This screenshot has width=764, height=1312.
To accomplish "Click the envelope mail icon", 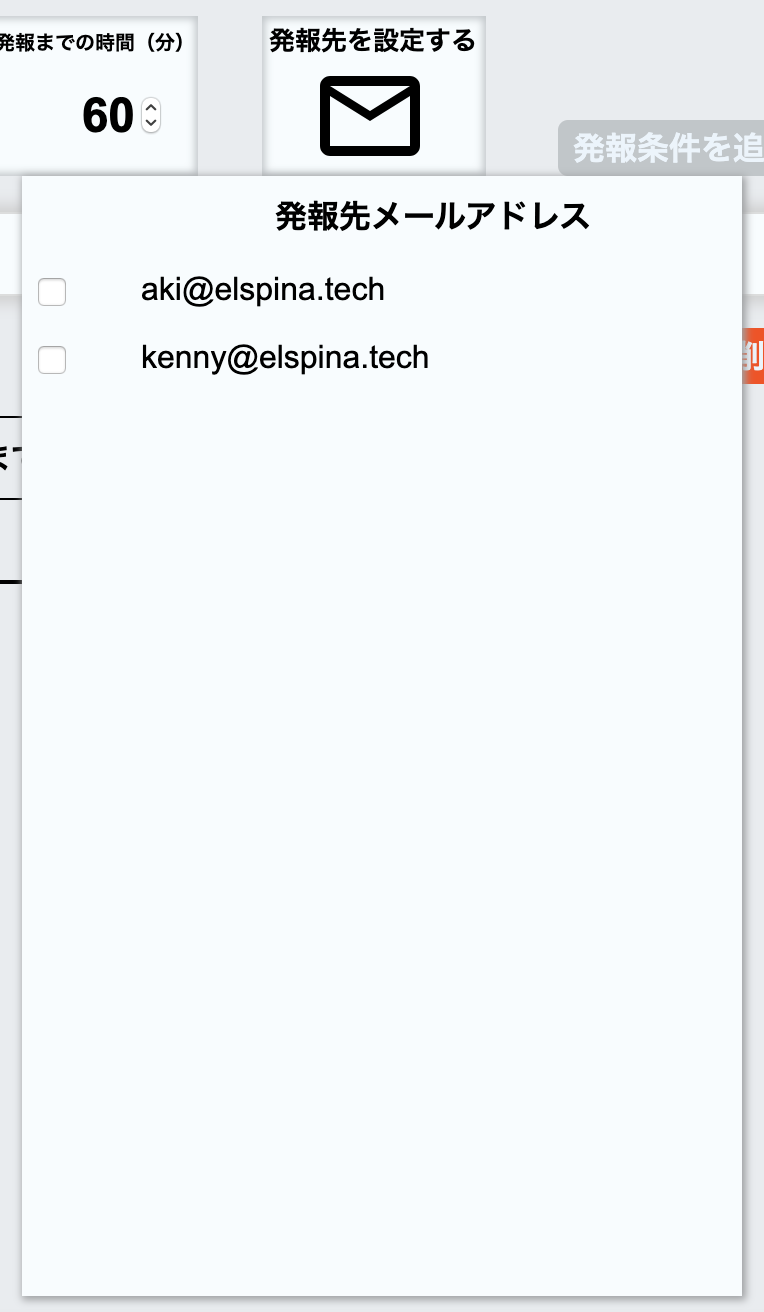I will (370, 116).
